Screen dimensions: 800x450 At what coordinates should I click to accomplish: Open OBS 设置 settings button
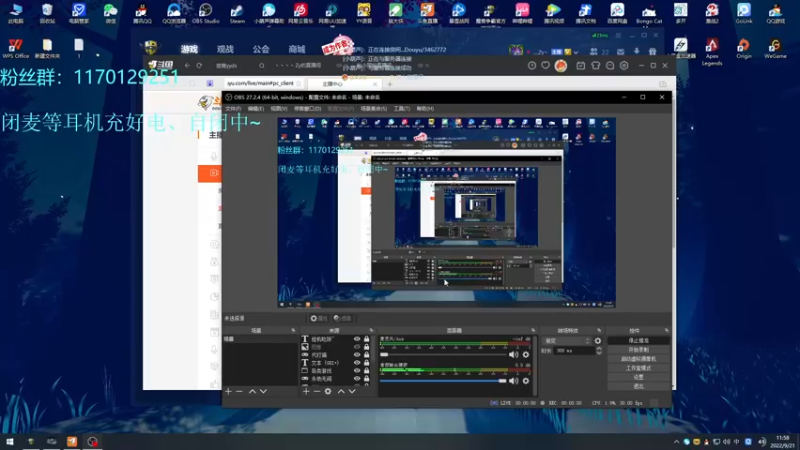coord(638,377)
